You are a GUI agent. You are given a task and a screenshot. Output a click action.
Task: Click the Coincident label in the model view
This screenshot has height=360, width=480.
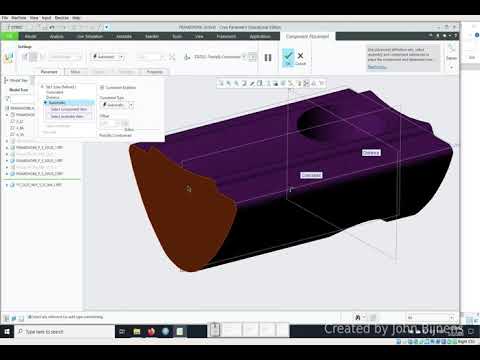click(311, 175)
